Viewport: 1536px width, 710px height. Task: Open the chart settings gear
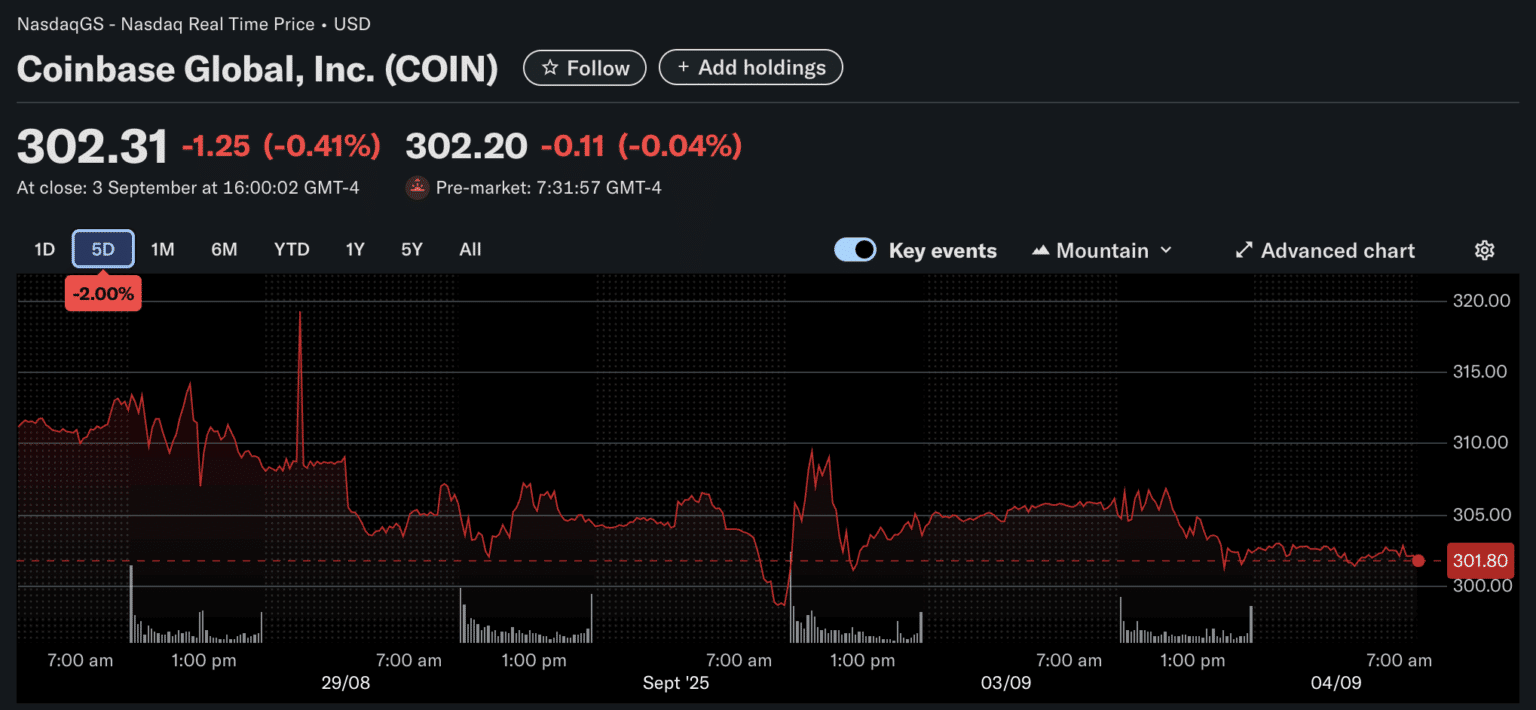(1485, 250)
